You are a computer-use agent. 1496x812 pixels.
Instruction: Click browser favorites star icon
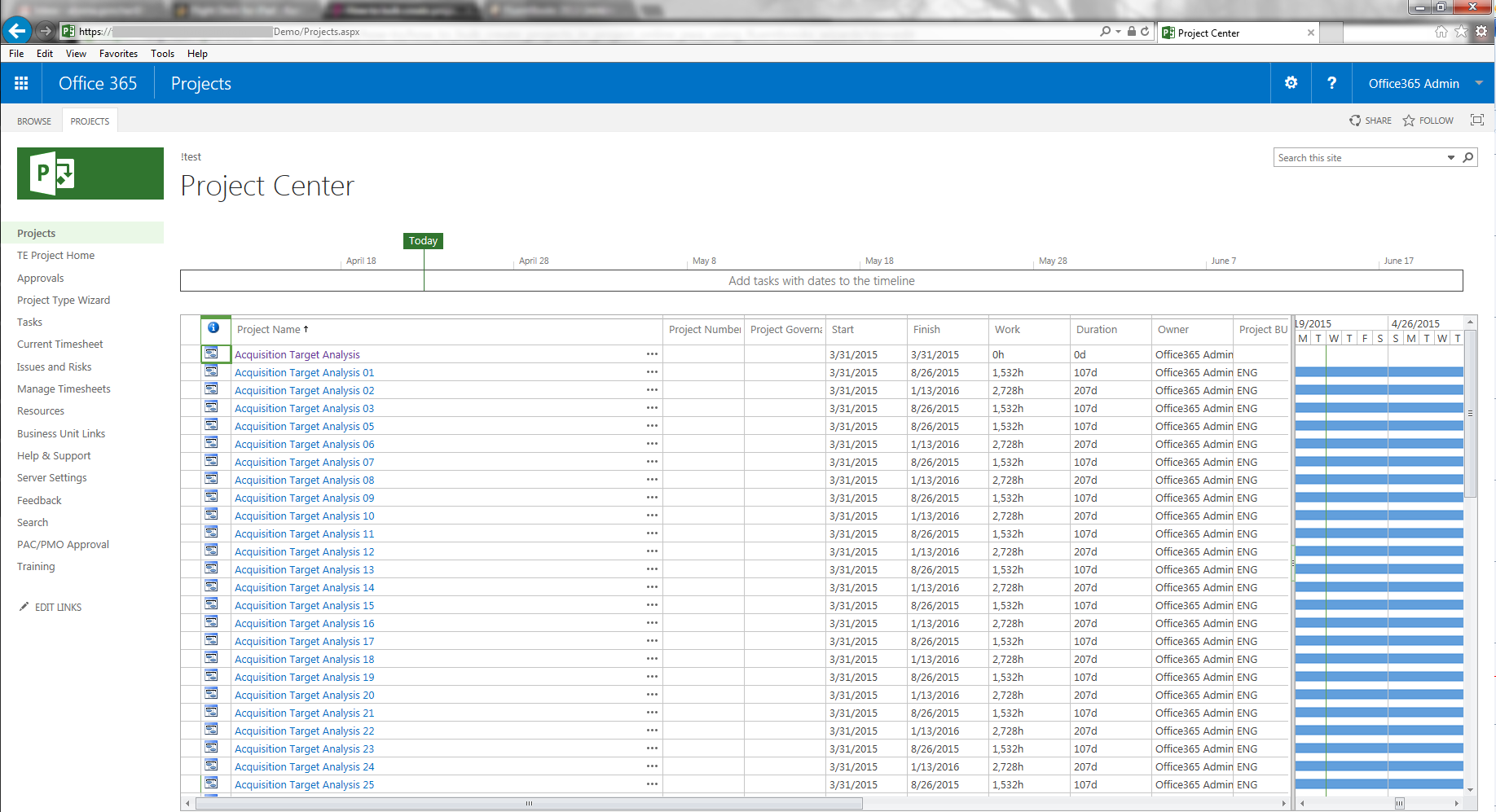(1461, 32)
